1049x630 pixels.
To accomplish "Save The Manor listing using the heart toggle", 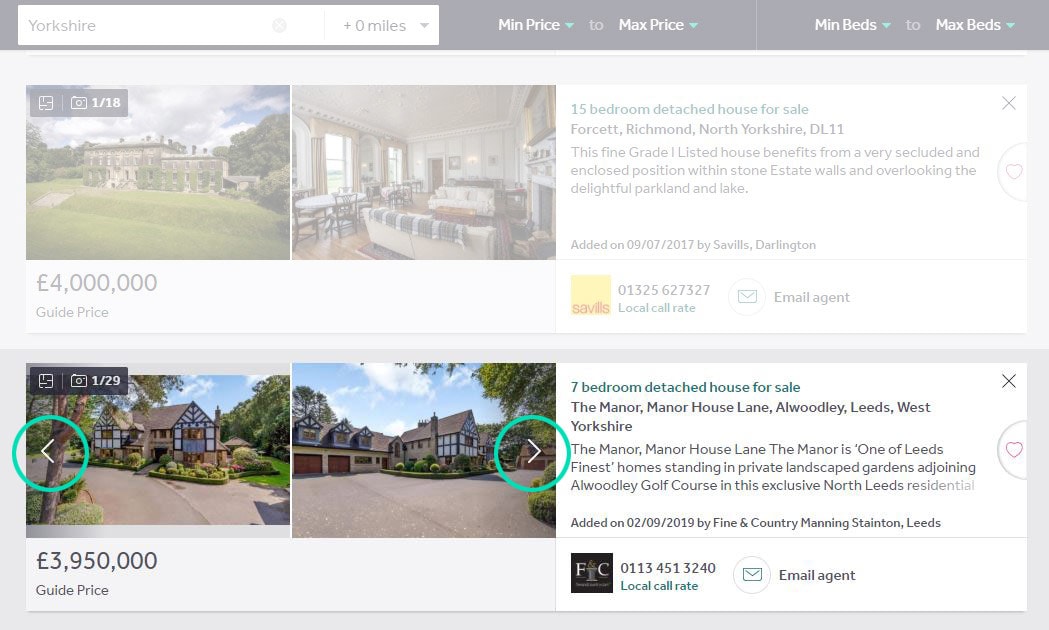I will [1016, 451].
